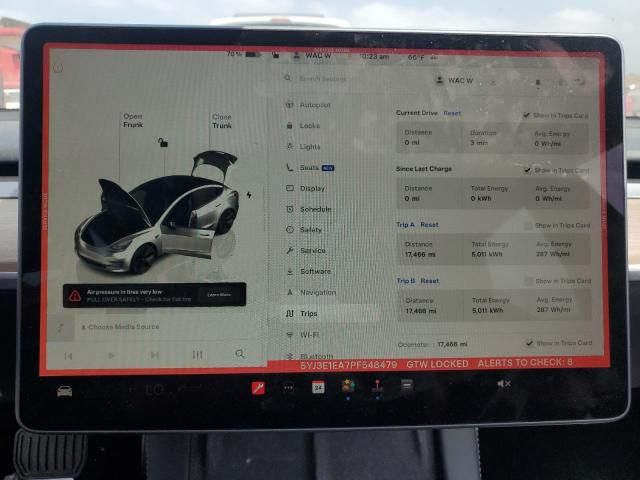The width and height of the screenshot is (640, 480).
Task: Open the red wrench service app icon
Action: tap(258, 388)
